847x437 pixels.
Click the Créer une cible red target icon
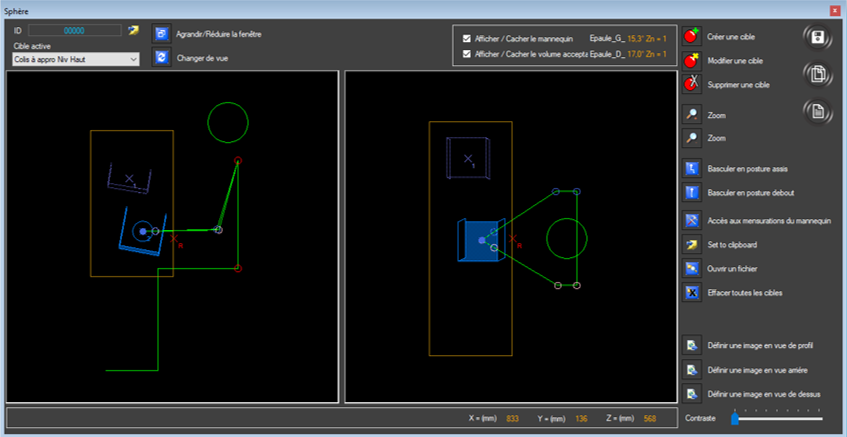[692, 36]
